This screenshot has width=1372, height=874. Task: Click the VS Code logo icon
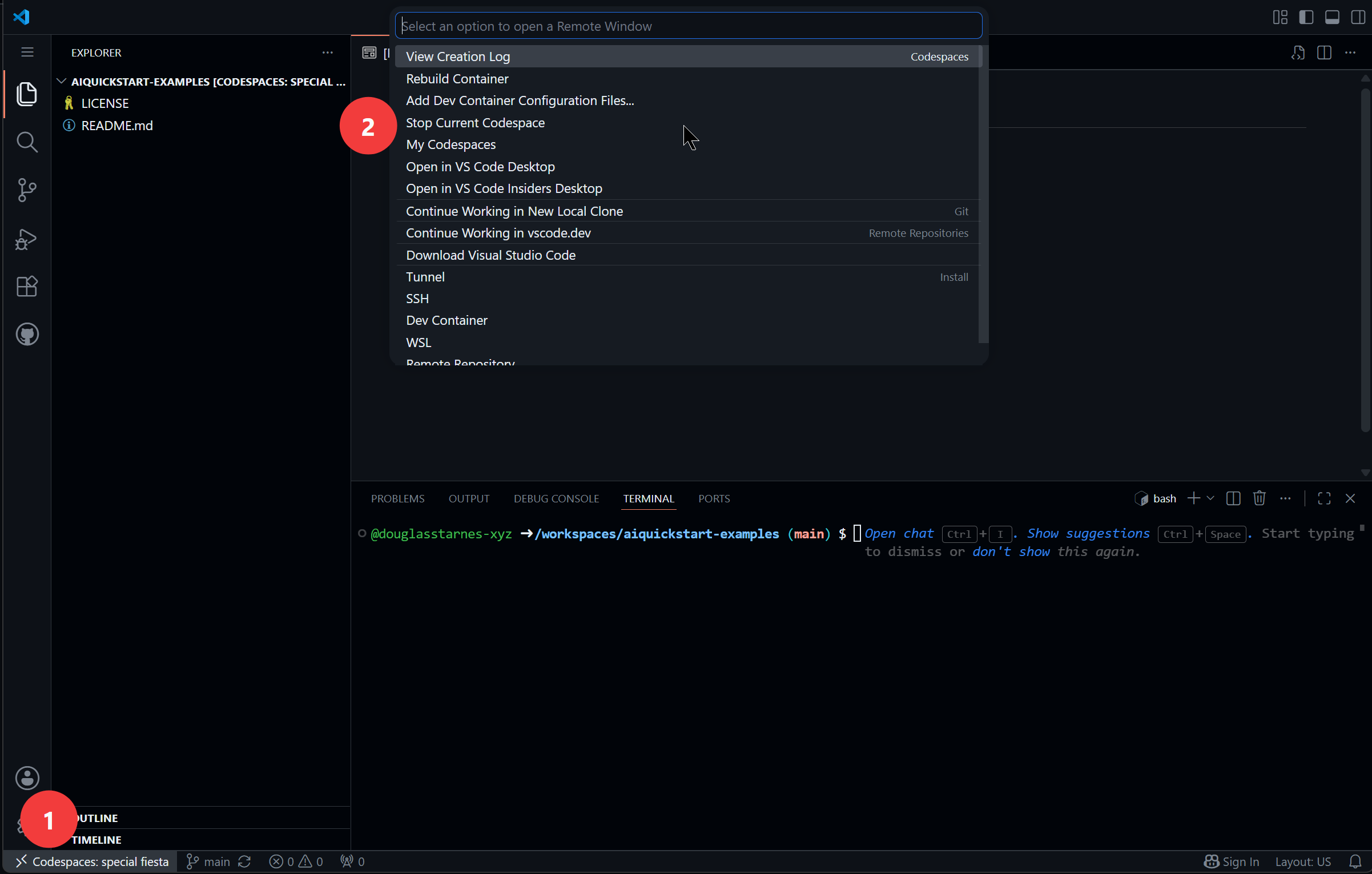21,17
